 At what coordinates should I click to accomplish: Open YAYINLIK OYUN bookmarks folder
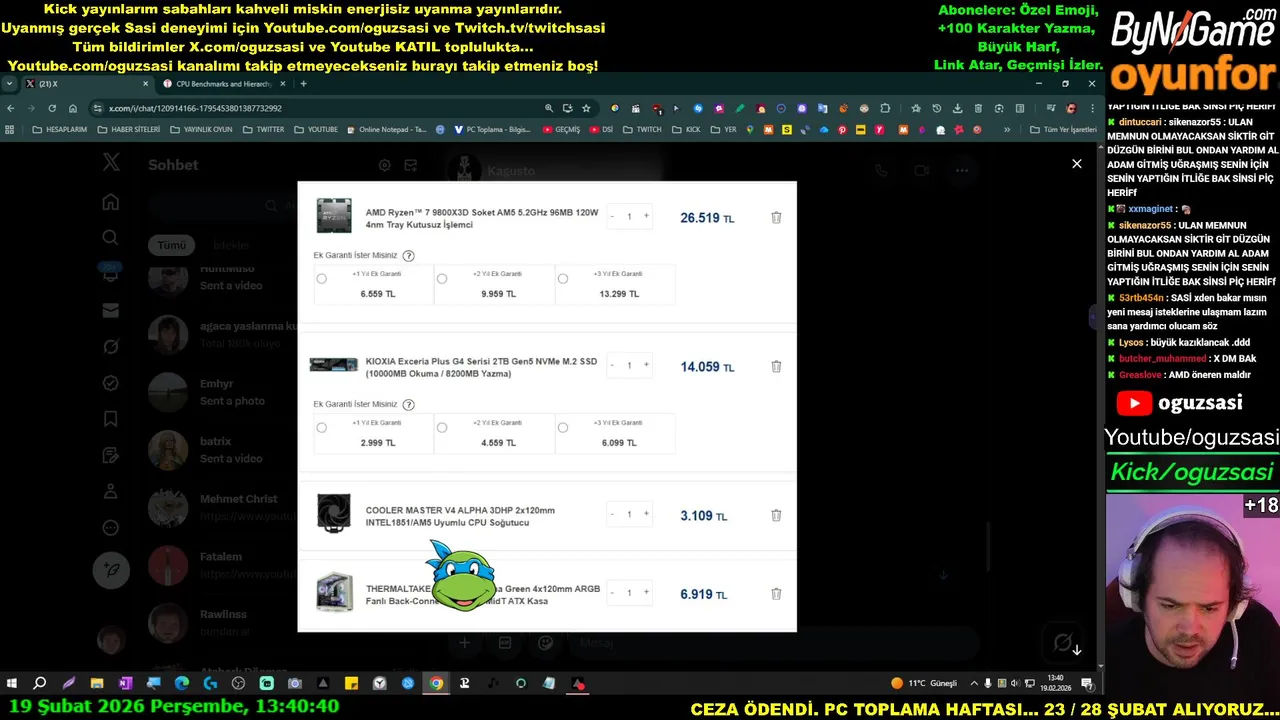[x=201, y=129]
